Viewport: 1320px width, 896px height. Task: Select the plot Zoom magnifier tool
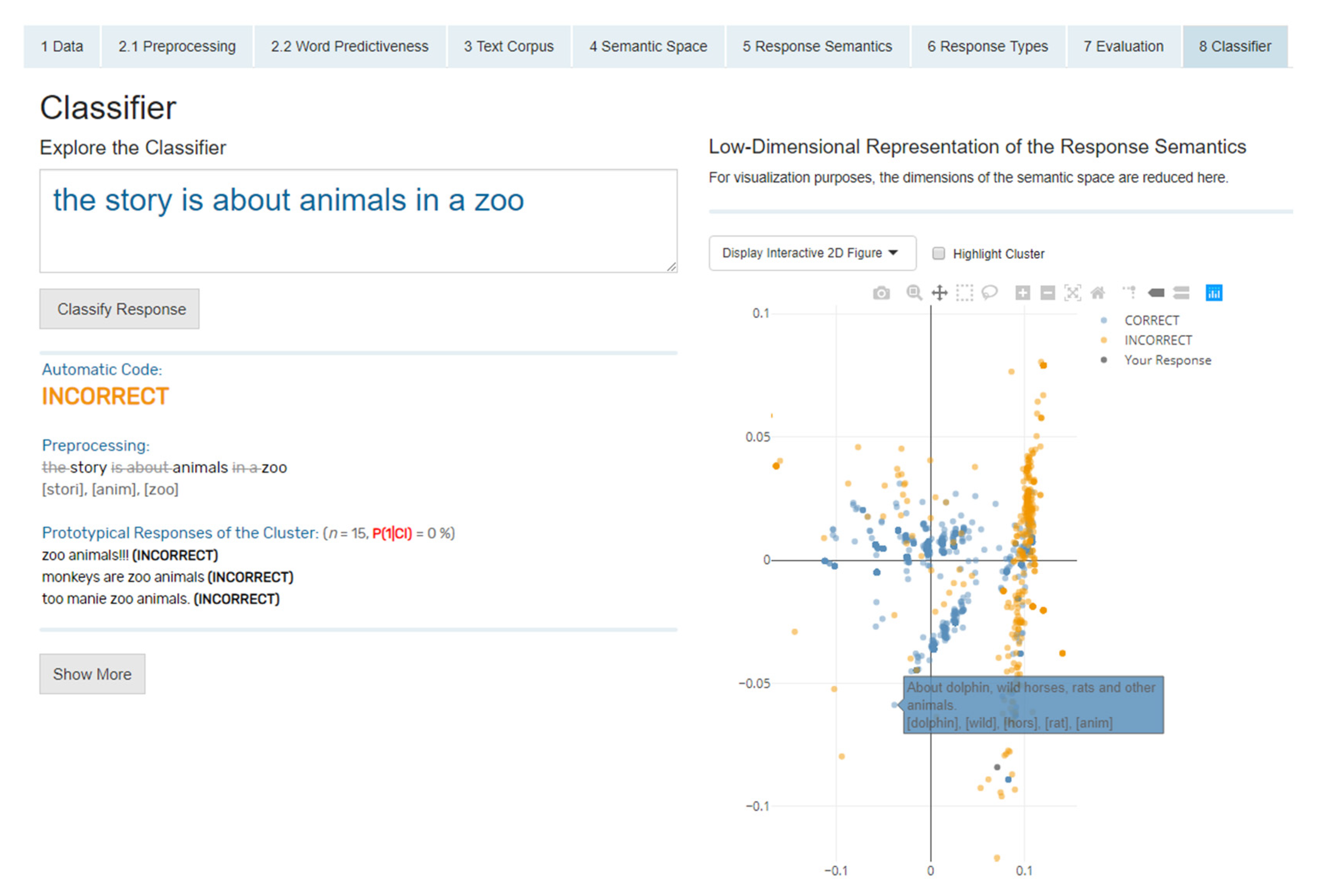click(x=914, y=293)
